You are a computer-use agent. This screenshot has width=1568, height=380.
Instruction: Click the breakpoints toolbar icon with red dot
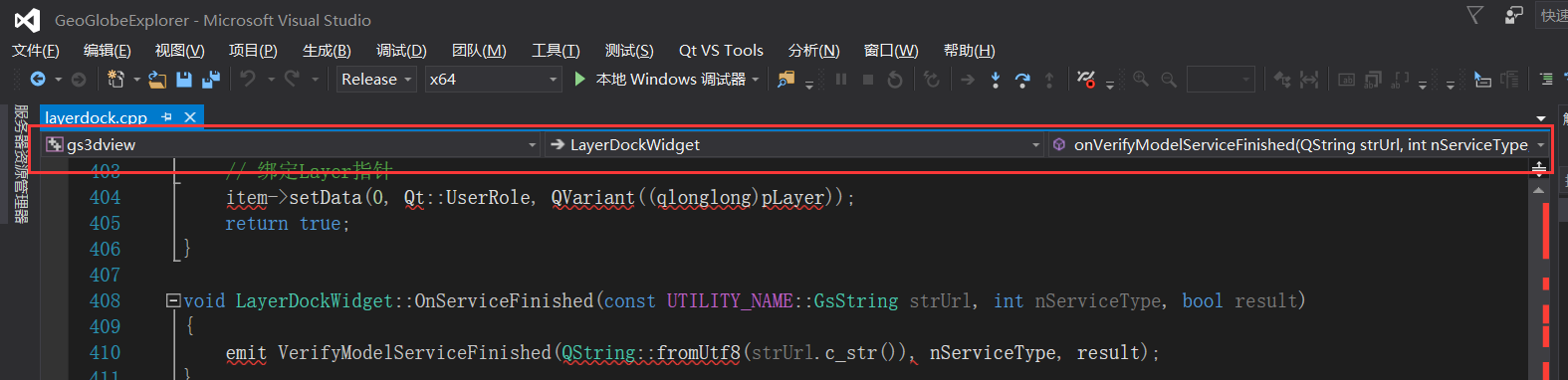[x=1086, y=79]
